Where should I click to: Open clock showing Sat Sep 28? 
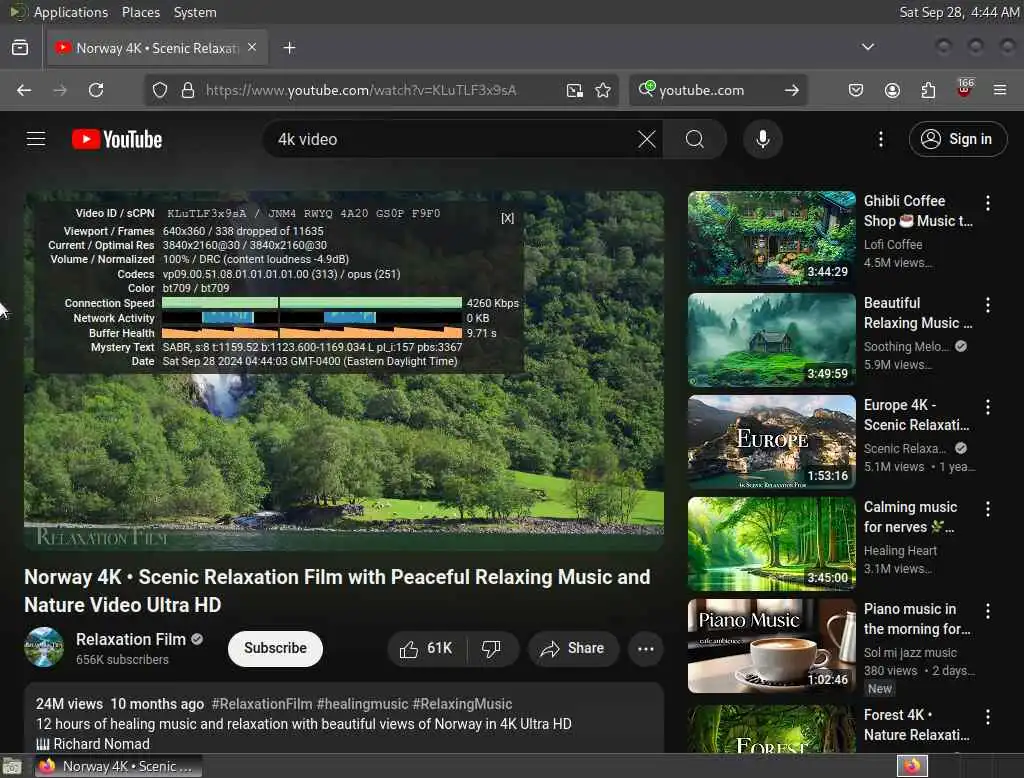pos(959,12)
